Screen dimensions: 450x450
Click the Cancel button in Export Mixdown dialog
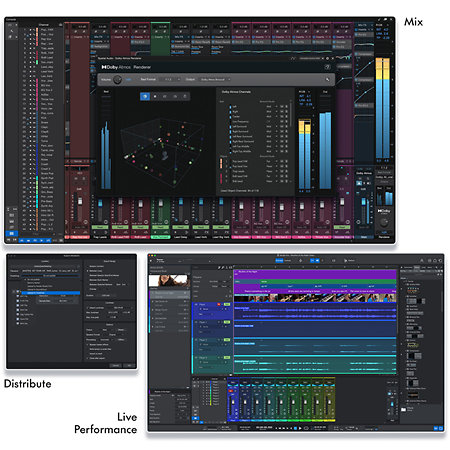point(116,365)
